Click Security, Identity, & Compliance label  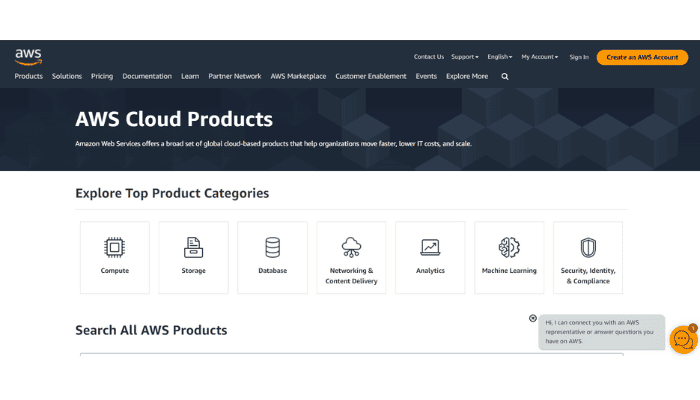pyautogui.click(x=588, y=276)
